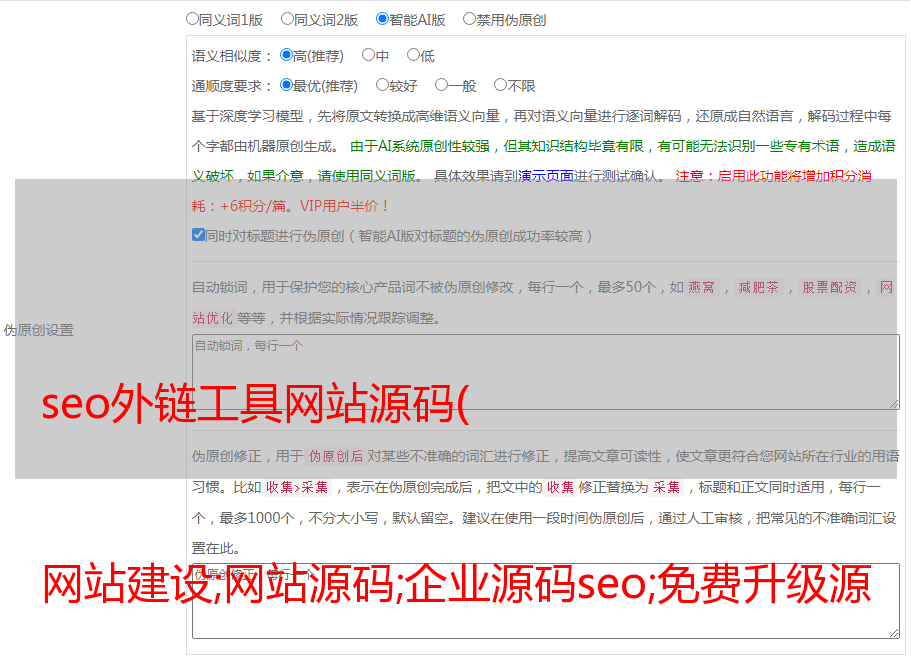Set 语义相似度 to 高(推荐)
911x658 pixels.
point(286,55)
